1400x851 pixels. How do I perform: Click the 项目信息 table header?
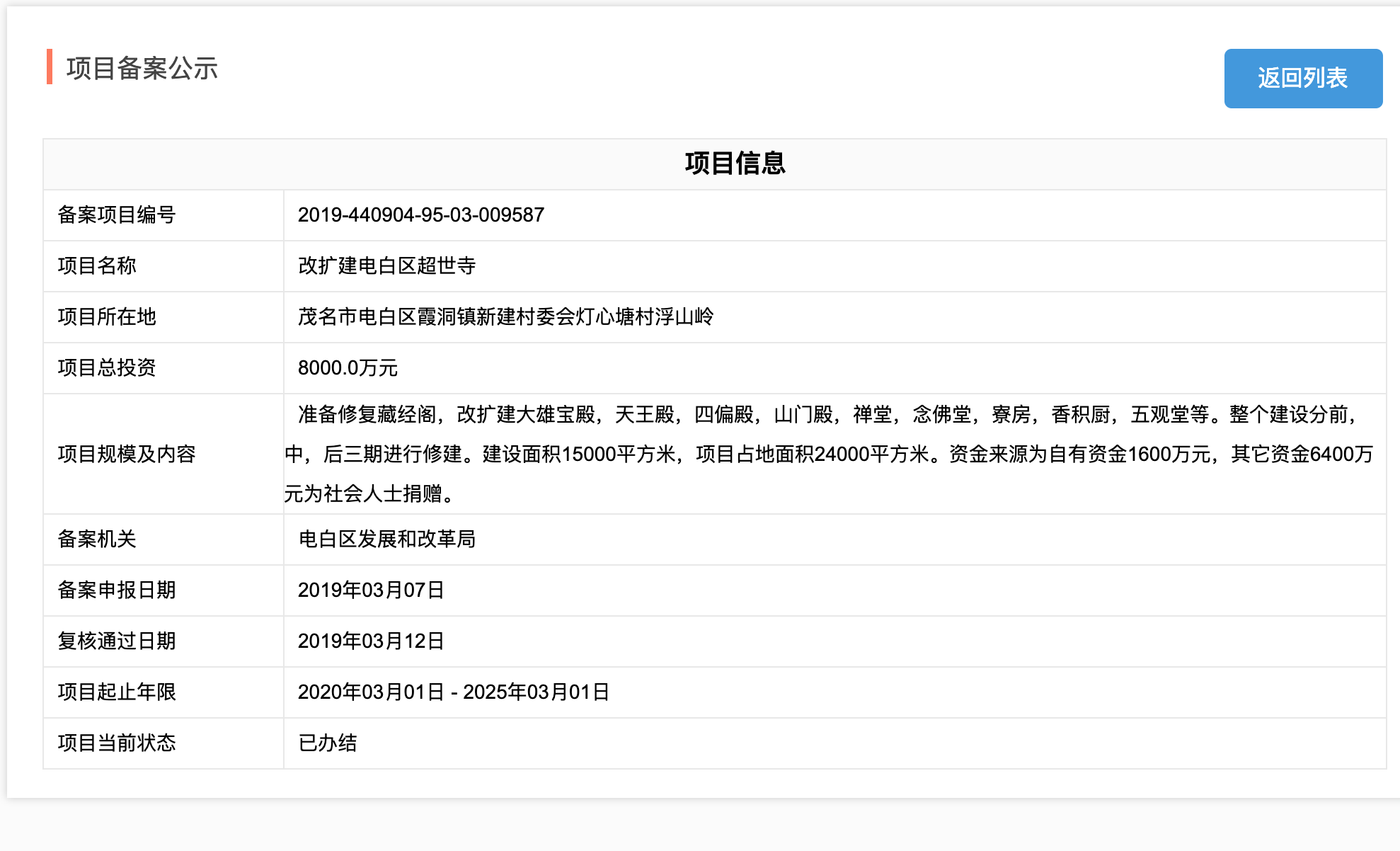point(735,164)
